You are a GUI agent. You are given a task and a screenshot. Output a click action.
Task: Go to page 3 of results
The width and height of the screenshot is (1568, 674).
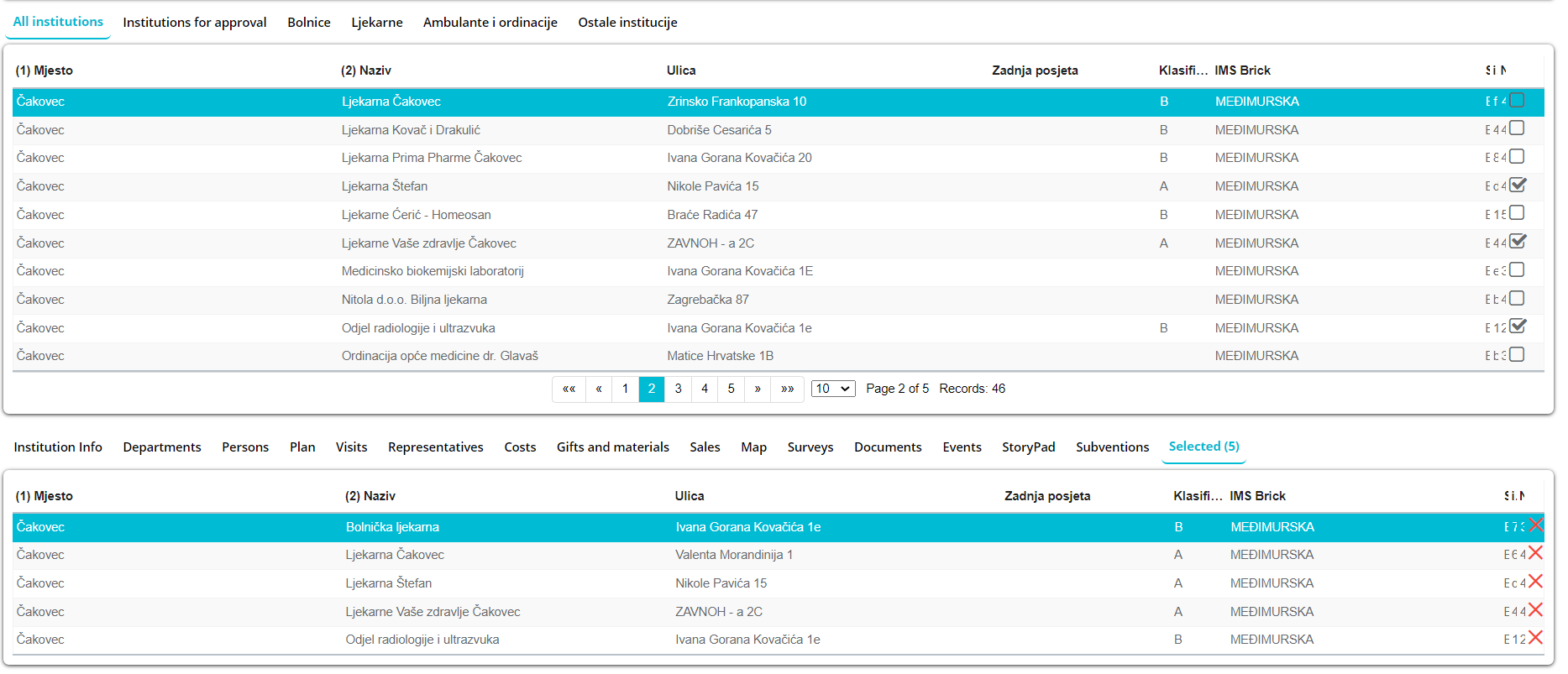point(678,389)
